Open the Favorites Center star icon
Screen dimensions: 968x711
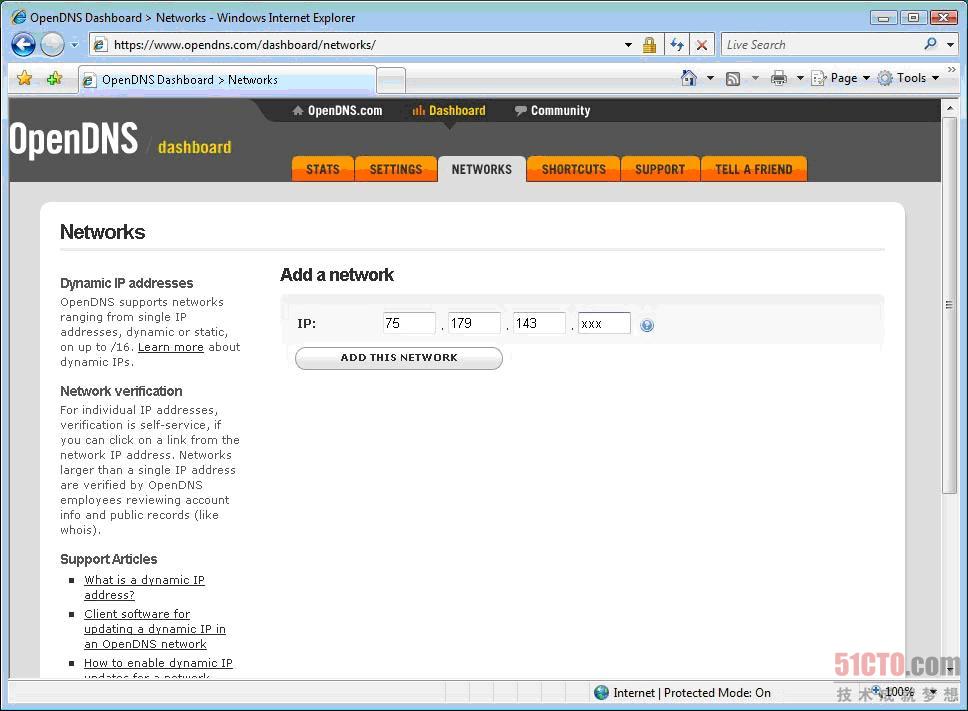tap(25, 78)
